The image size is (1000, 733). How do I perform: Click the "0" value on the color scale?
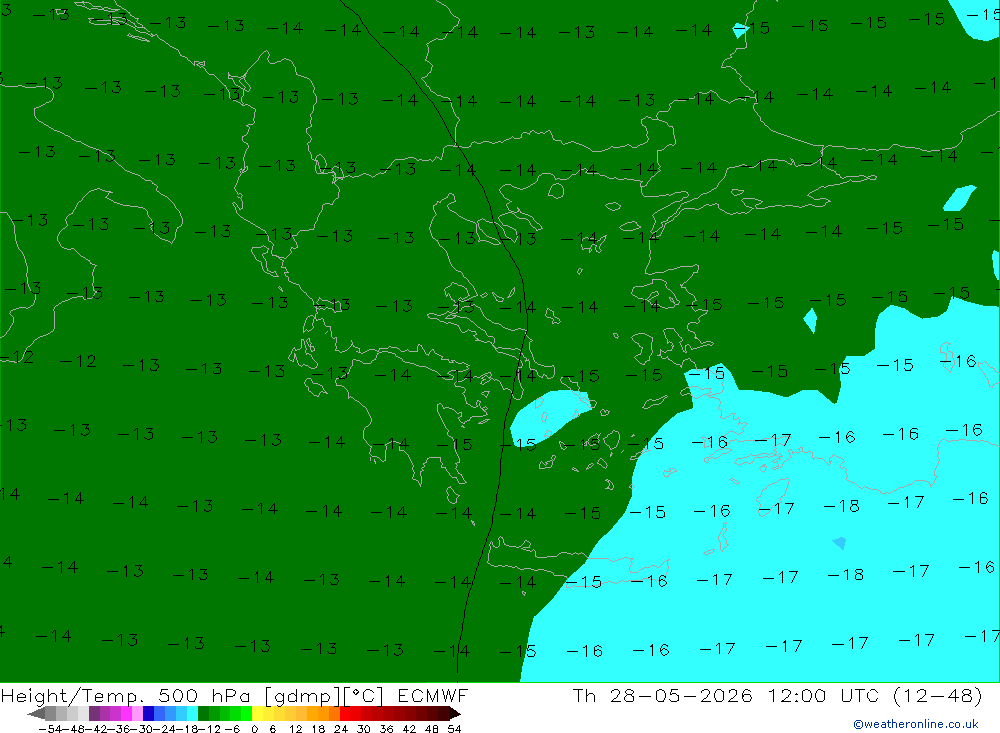[x=254, y=729]
